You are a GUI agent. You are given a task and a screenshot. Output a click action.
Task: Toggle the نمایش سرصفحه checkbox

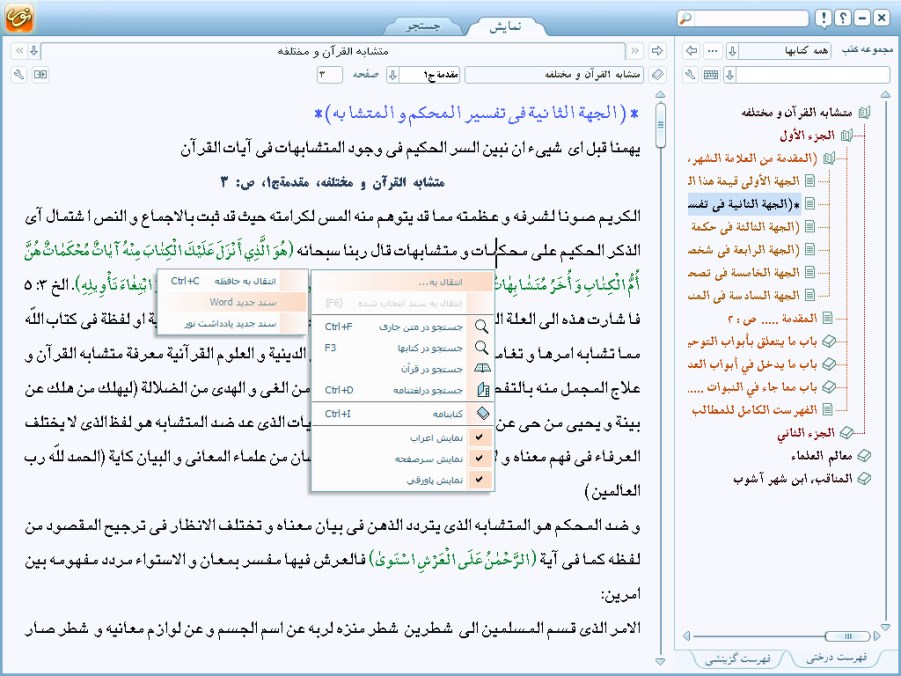tap(479, 458)
